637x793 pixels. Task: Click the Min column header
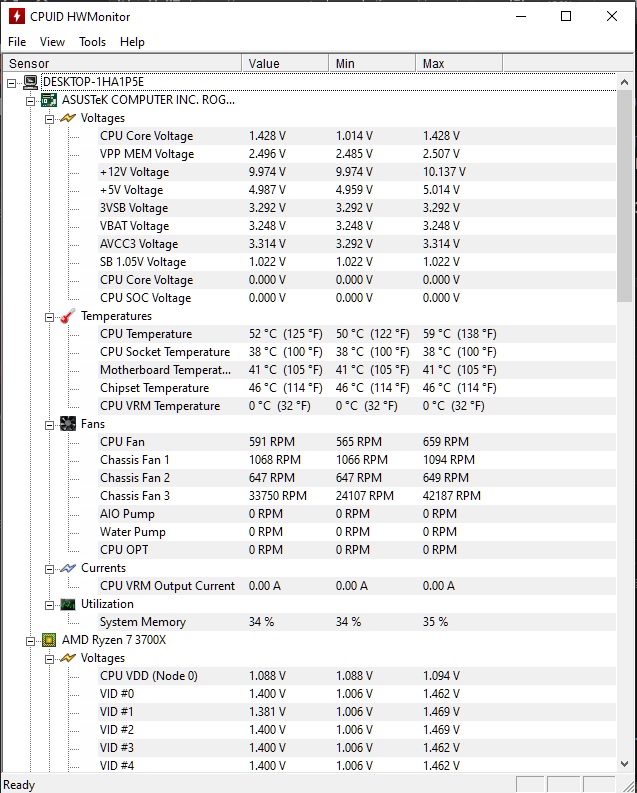point(372,64)
